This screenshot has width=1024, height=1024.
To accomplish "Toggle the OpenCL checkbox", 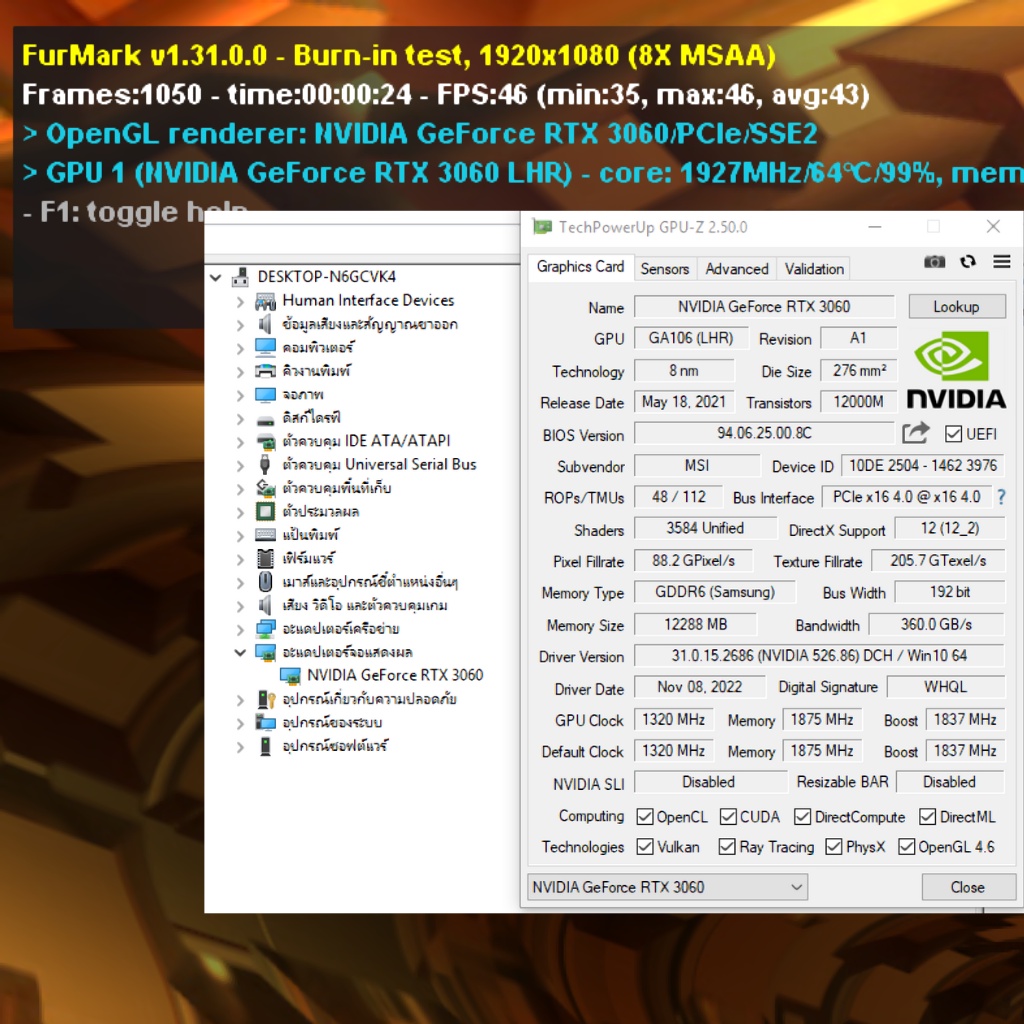I will (645, 817).
